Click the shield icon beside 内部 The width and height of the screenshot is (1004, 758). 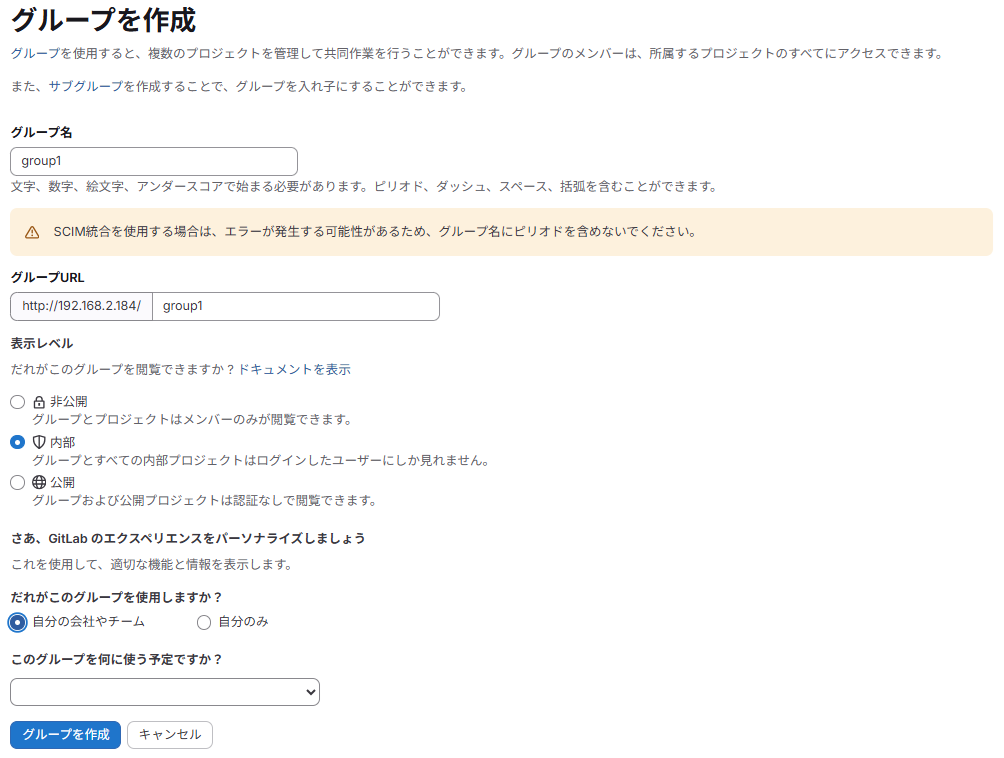38,441
